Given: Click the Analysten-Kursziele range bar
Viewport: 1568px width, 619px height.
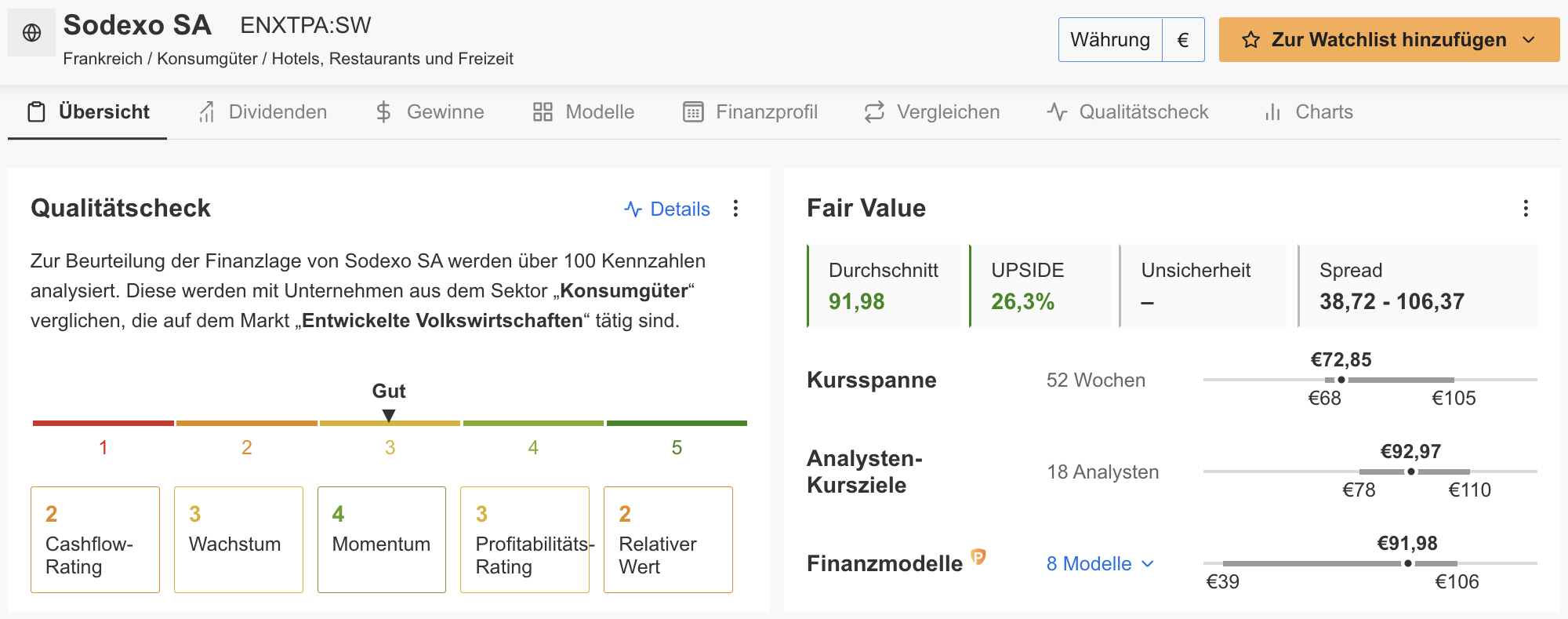Looking at the screenshot, I should [x=1370, y=472].
